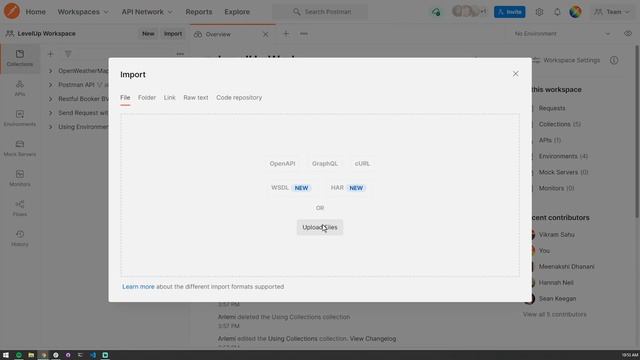Click the sync status icon
Image resolution: width=640 pixels, height=360 pixels.
pyautogui.click(x=436, y=12)
